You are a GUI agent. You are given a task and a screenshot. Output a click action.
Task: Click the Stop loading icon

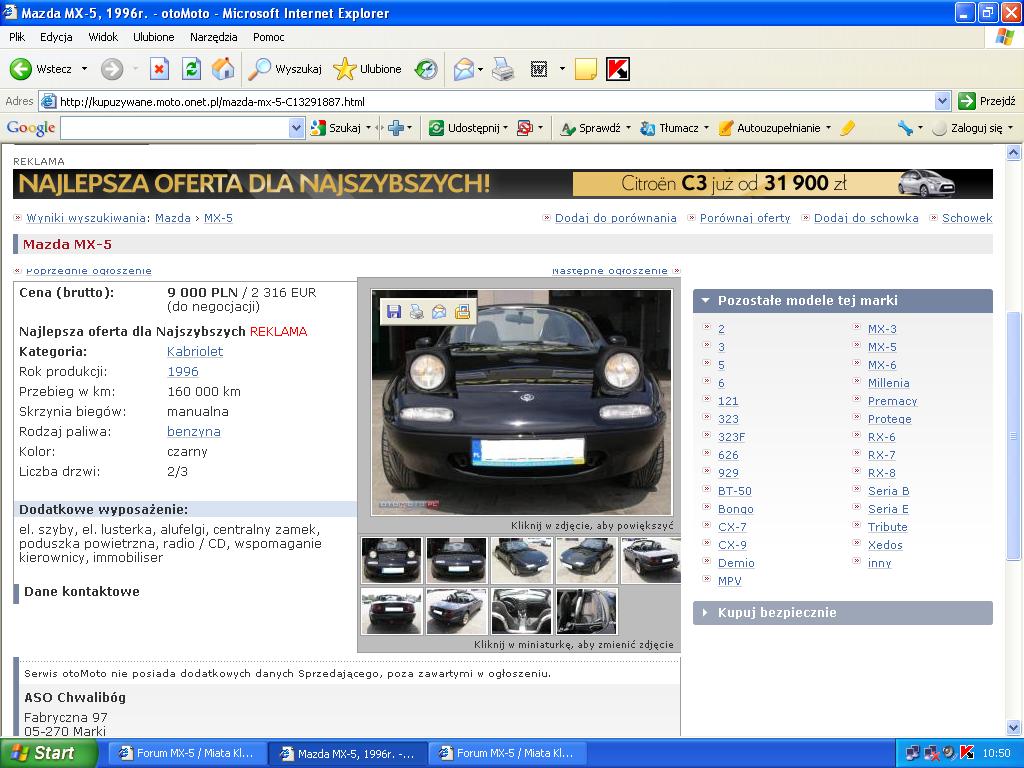point(159,69)
